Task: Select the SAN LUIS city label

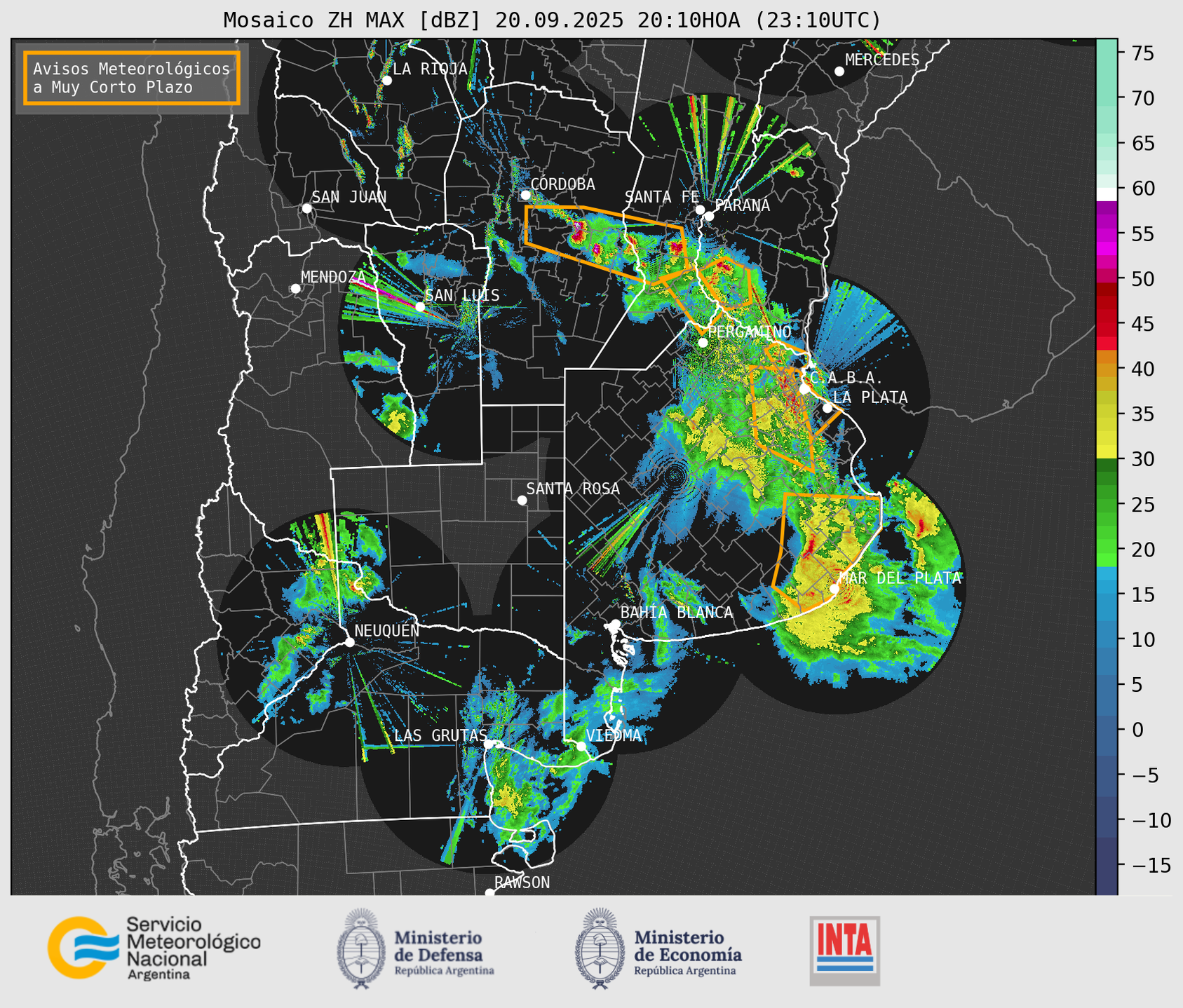Action: point(462,296)
